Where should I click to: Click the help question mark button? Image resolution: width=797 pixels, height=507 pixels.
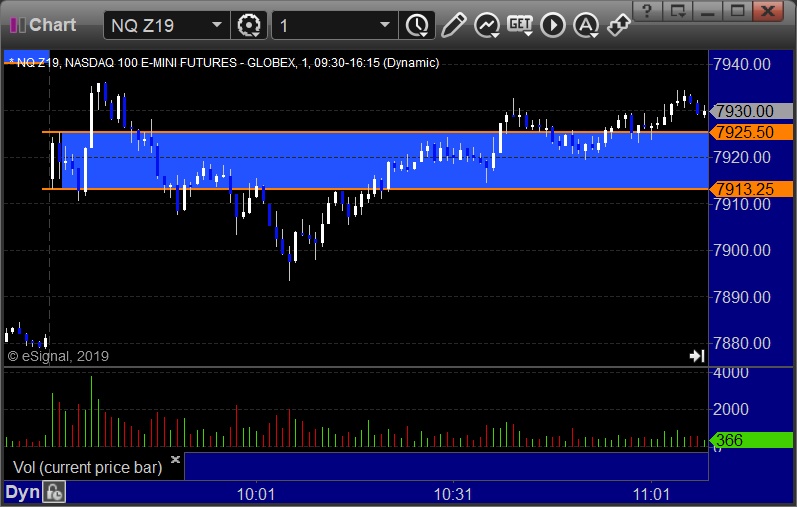click(x=647, y=11)
